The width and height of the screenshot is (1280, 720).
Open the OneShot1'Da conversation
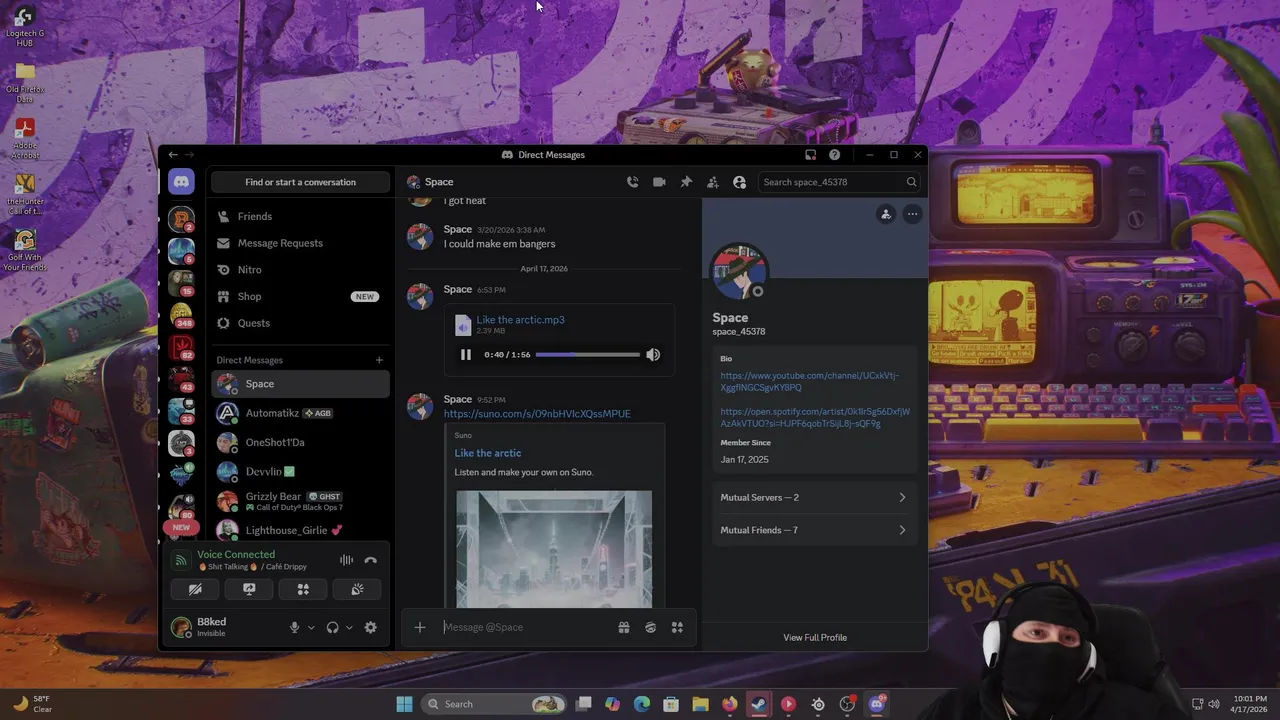coord(300,442)
